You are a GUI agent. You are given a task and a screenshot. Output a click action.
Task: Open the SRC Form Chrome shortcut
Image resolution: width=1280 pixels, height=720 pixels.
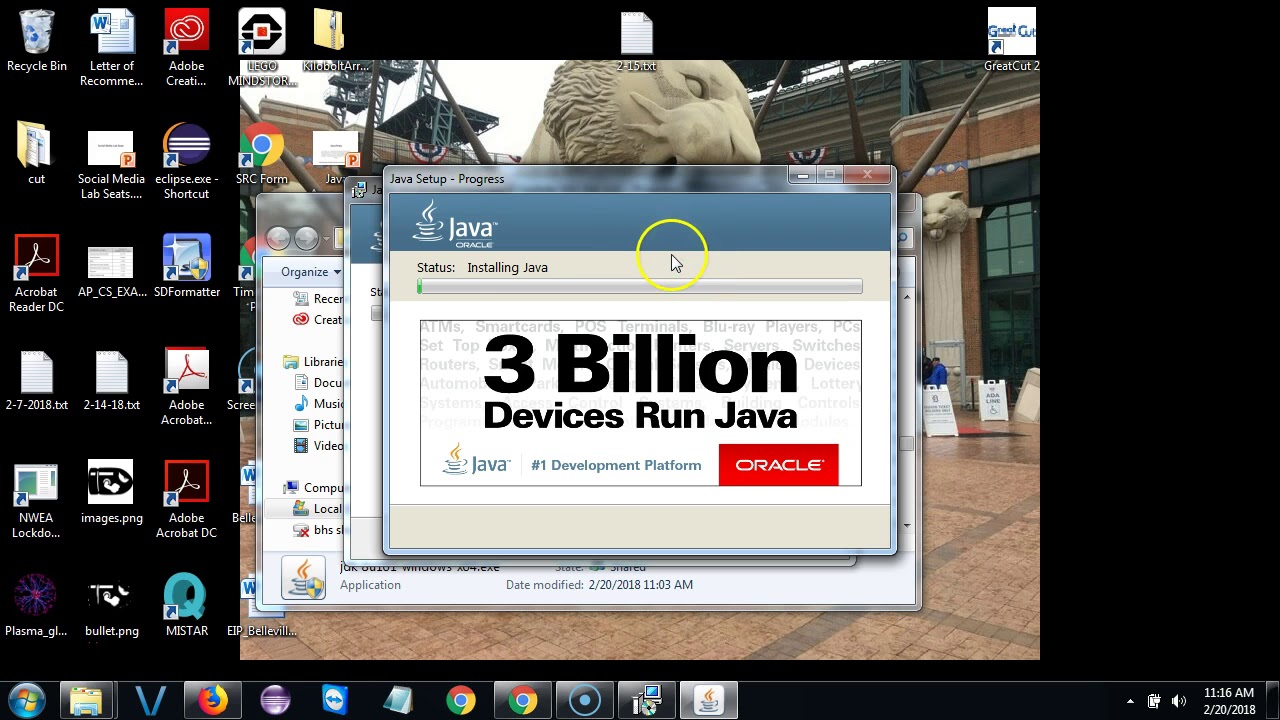coord(262,153)
